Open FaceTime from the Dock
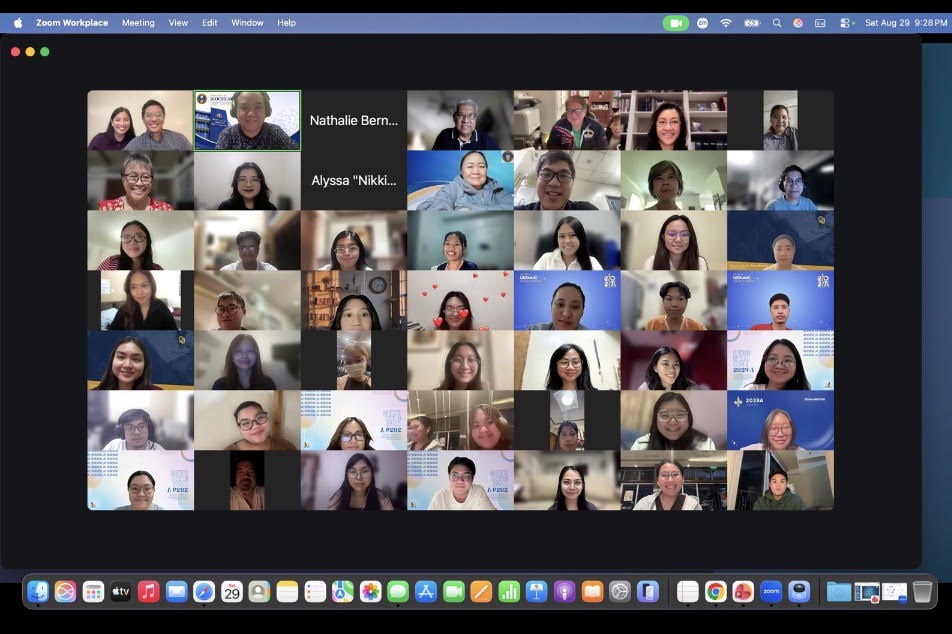Image resolution: width=952 pixels, height=634 pixels. coord(454,591)
